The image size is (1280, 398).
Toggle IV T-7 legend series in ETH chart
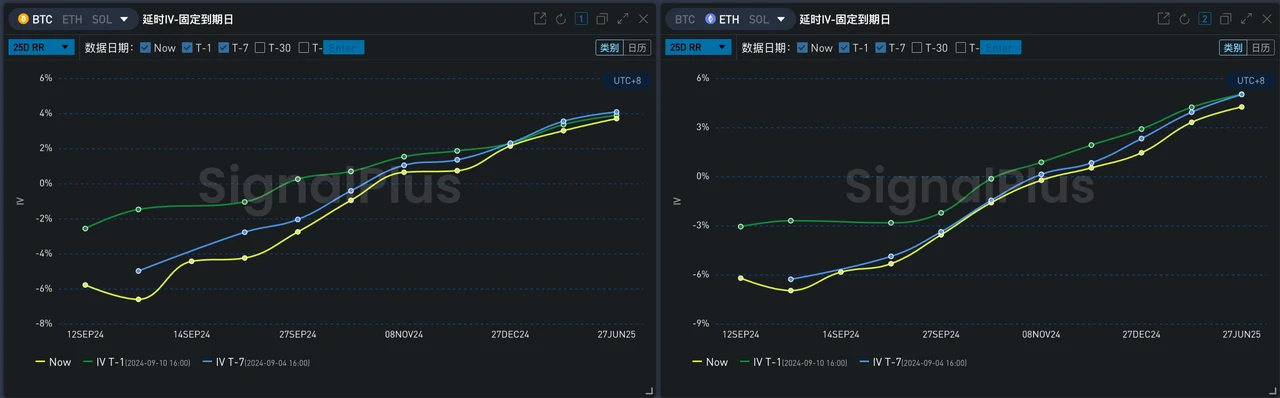click(913, 362)
